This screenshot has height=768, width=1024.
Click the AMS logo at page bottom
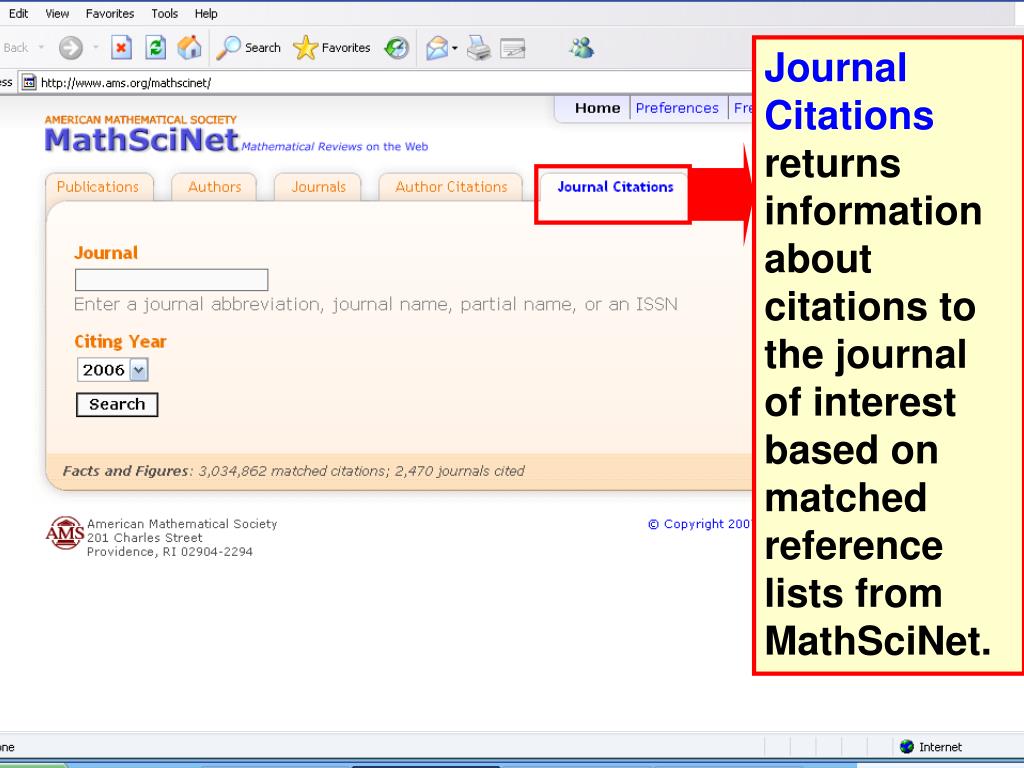65,533
